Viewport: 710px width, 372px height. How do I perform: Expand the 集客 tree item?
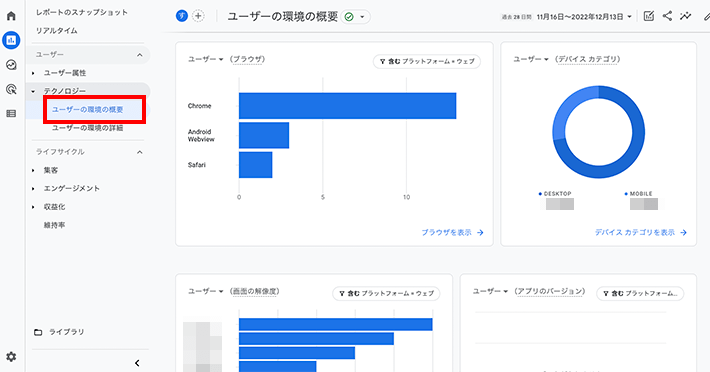point(33,170)
